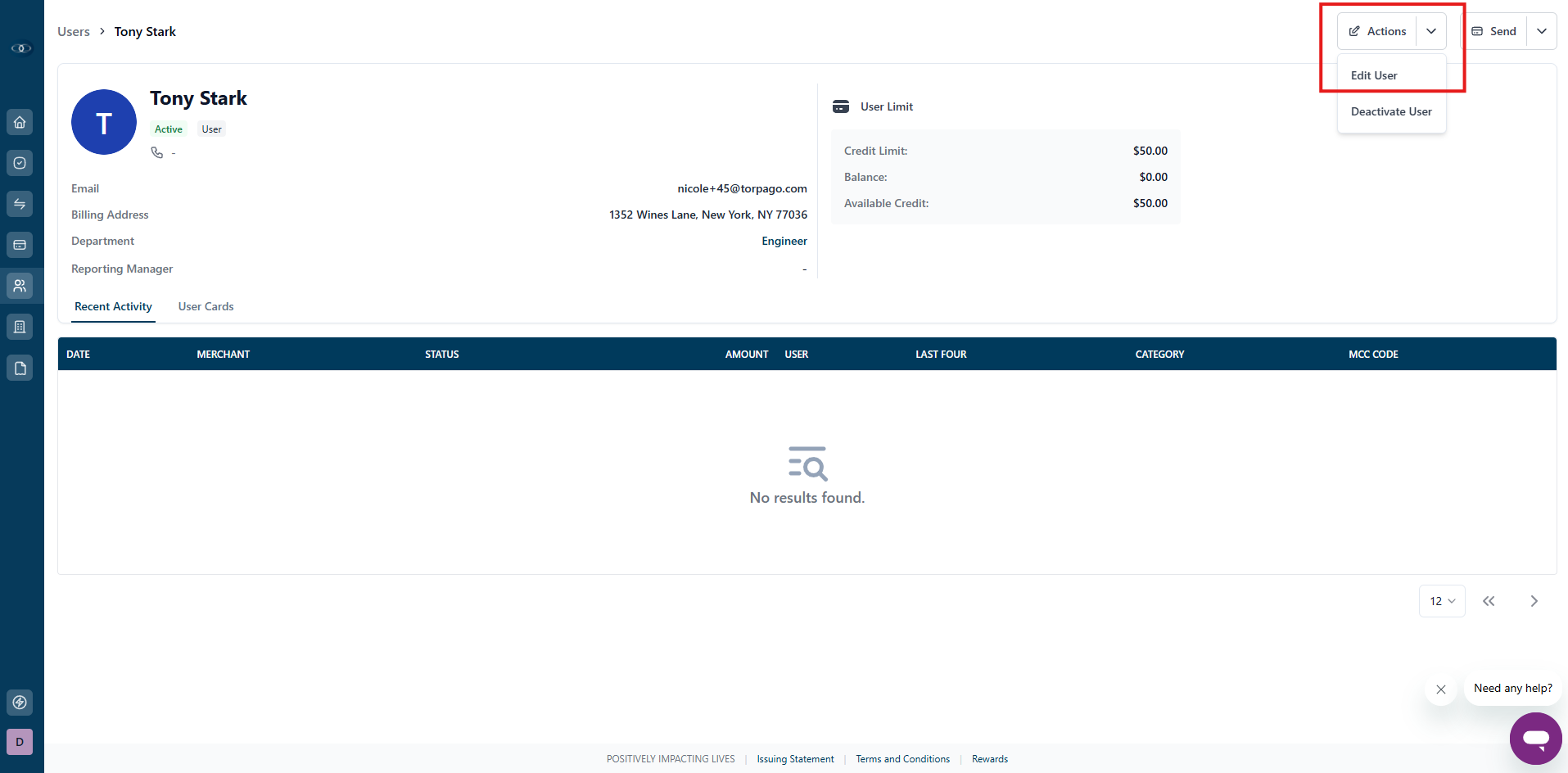This screenshot has width=1568, height=773.
Task: Go to next page chevron button
Action: tap(1534, 601)
